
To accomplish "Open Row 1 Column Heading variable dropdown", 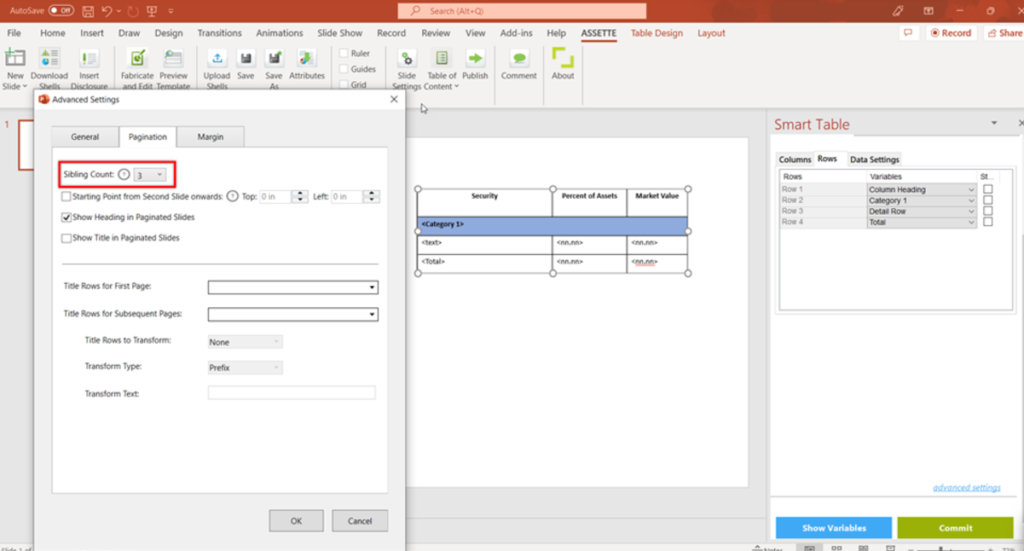I will [921, 189].
